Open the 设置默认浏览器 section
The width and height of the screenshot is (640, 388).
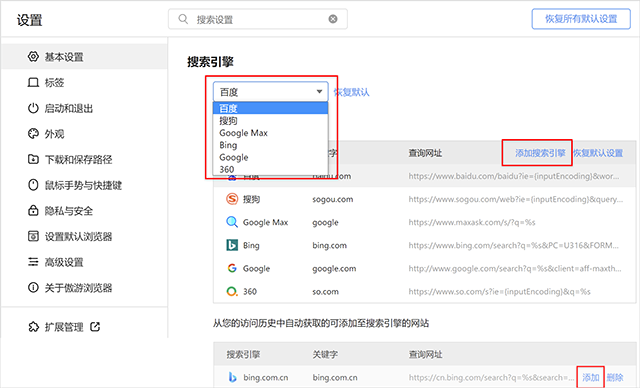[84, 236]
